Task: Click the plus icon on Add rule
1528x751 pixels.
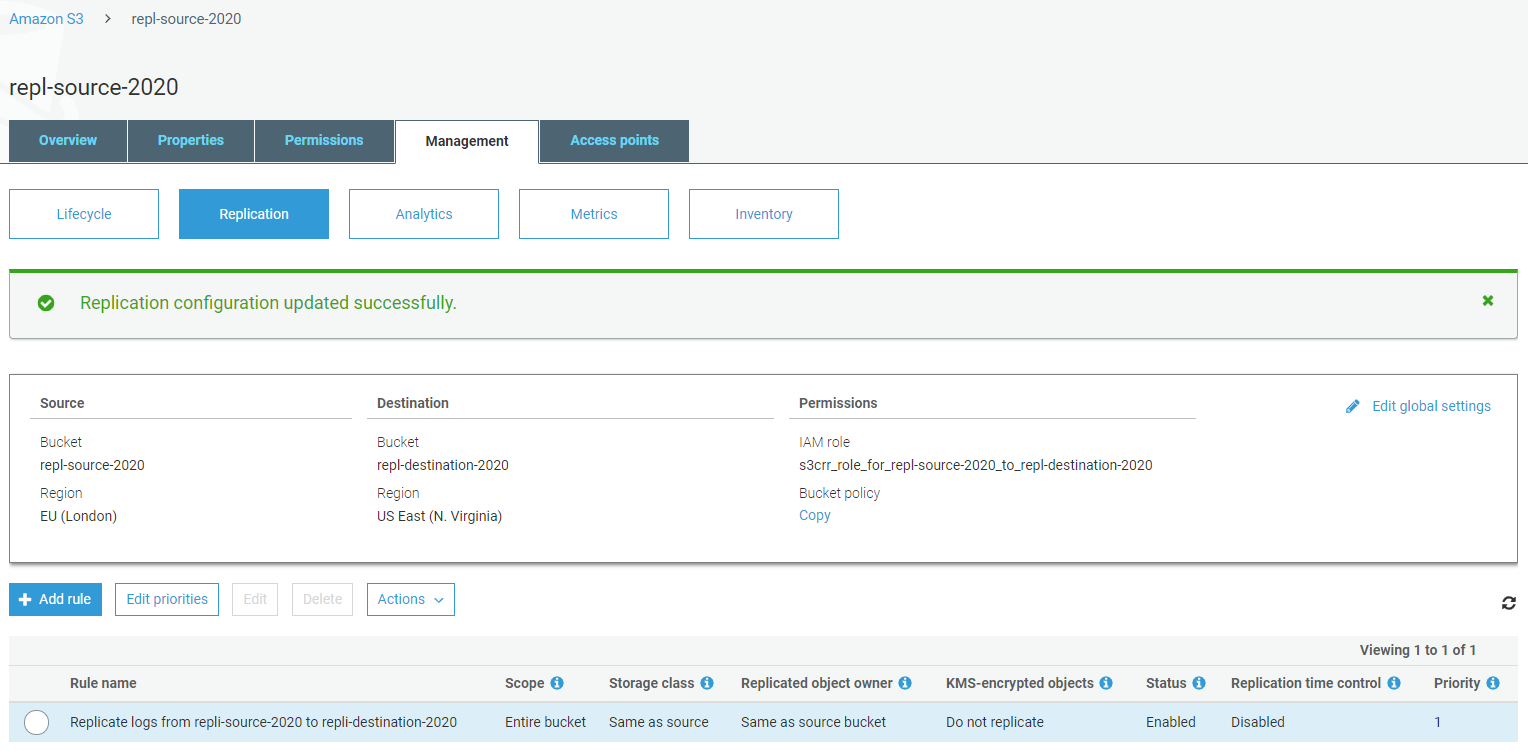Action: pos(25,599)
